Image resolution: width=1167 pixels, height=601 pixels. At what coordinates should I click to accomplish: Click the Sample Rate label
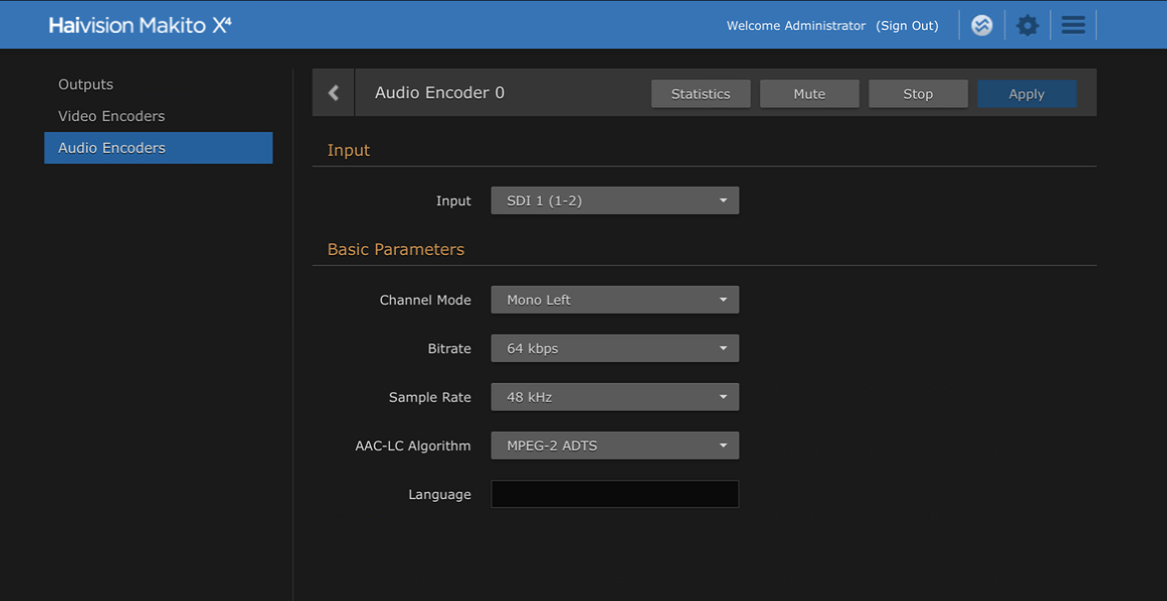tap(430, 397)
